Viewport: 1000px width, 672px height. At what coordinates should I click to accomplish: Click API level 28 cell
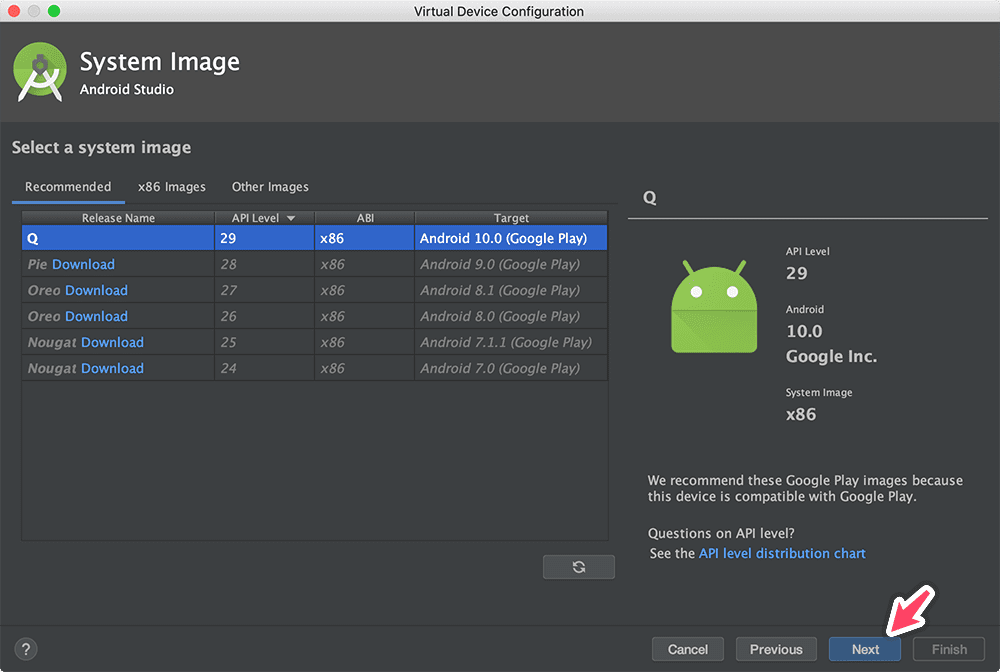(265, 264)
